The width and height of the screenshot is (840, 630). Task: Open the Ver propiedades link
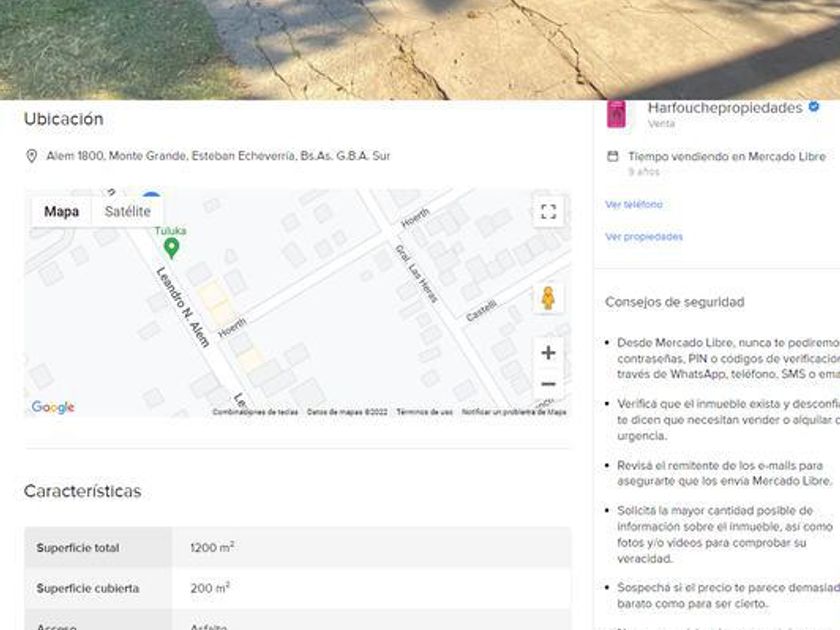click(644, 237)
